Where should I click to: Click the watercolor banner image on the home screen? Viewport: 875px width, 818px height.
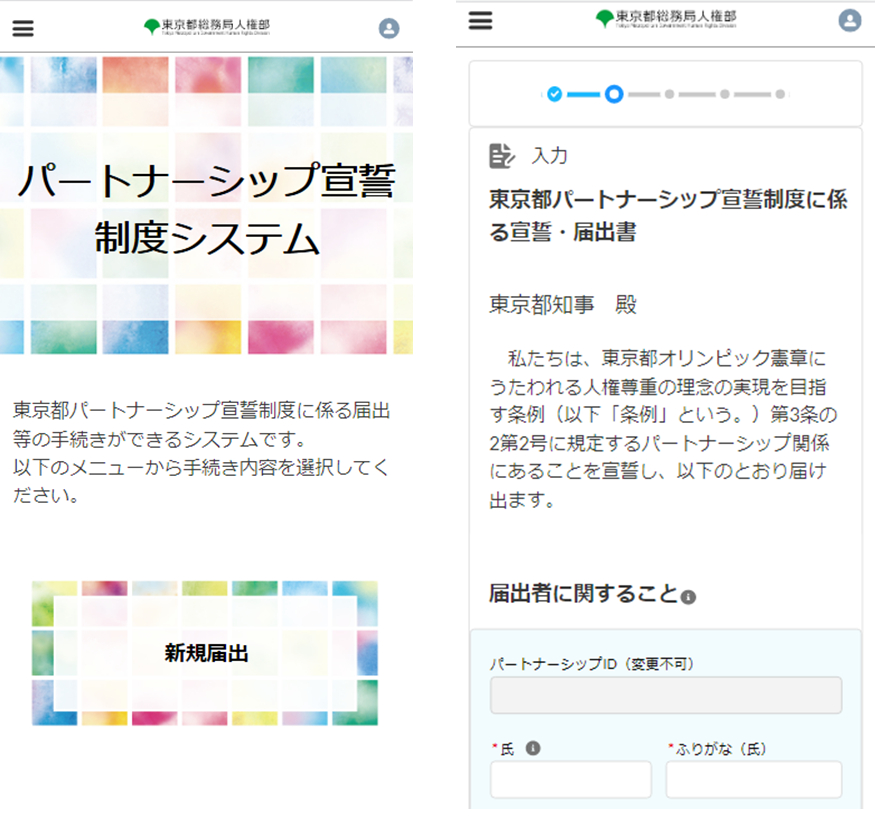coord(206,200)
